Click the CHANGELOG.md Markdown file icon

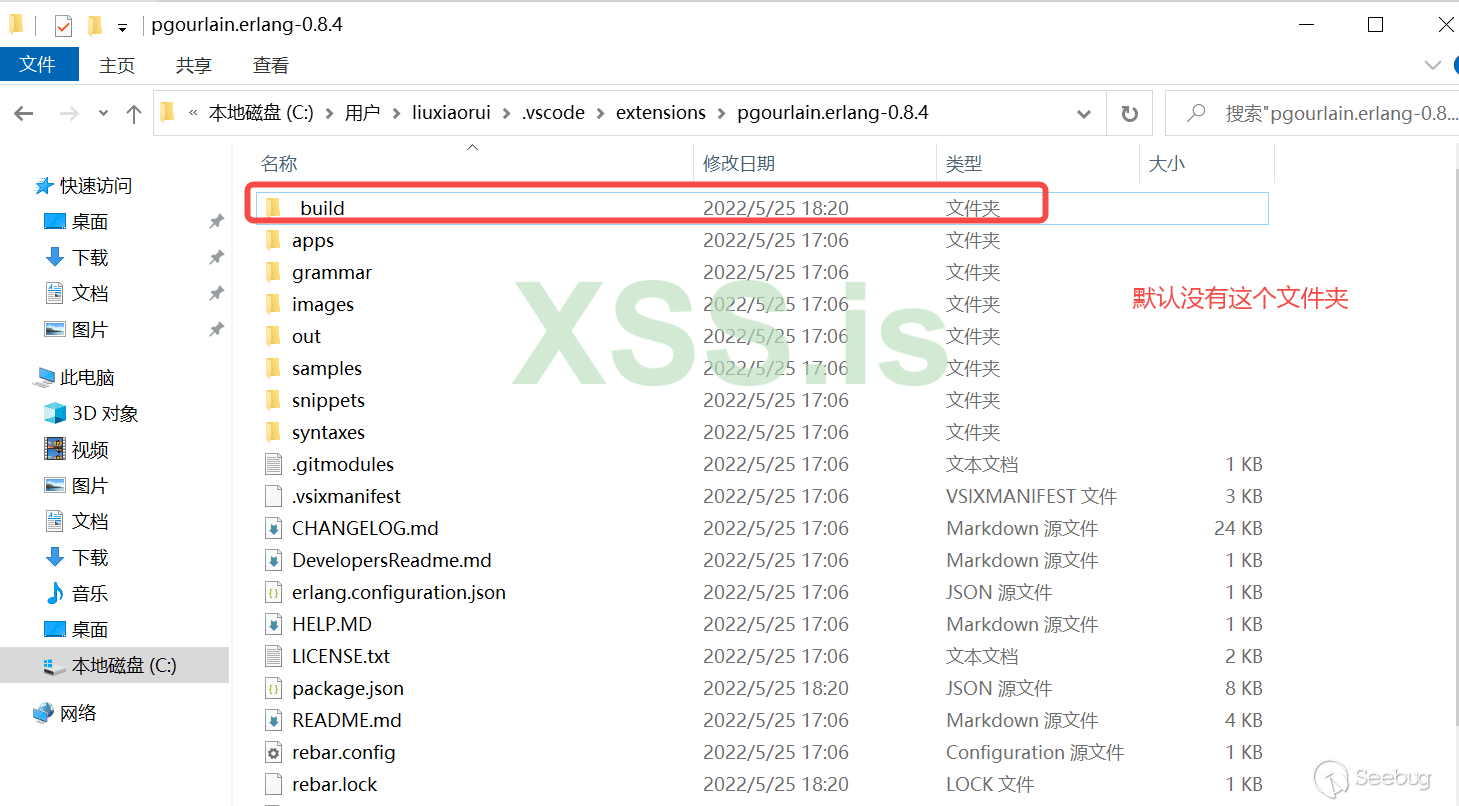[273, 528]
